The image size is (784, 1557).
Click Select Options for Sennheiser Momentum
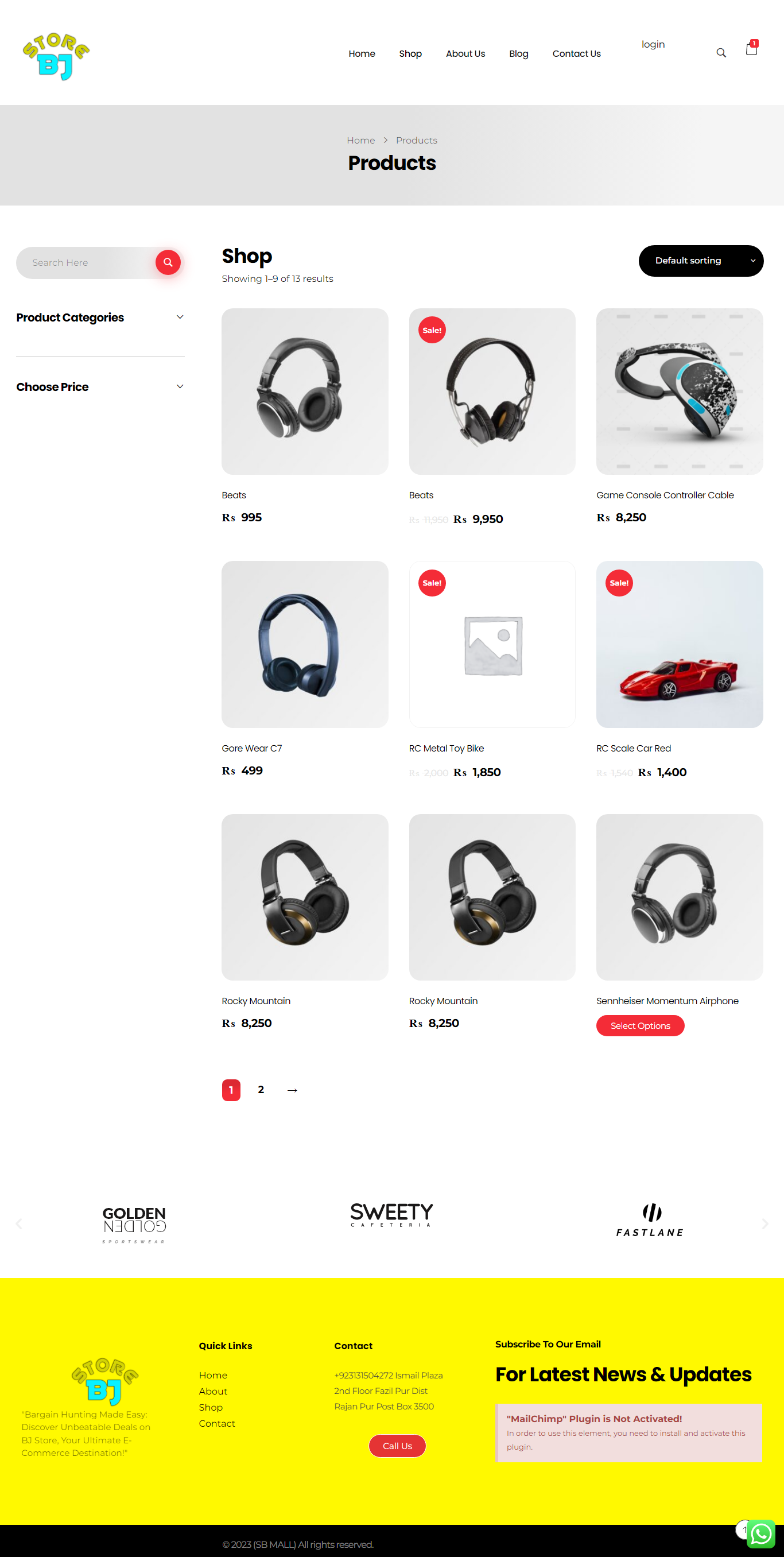click(640, 1025)
